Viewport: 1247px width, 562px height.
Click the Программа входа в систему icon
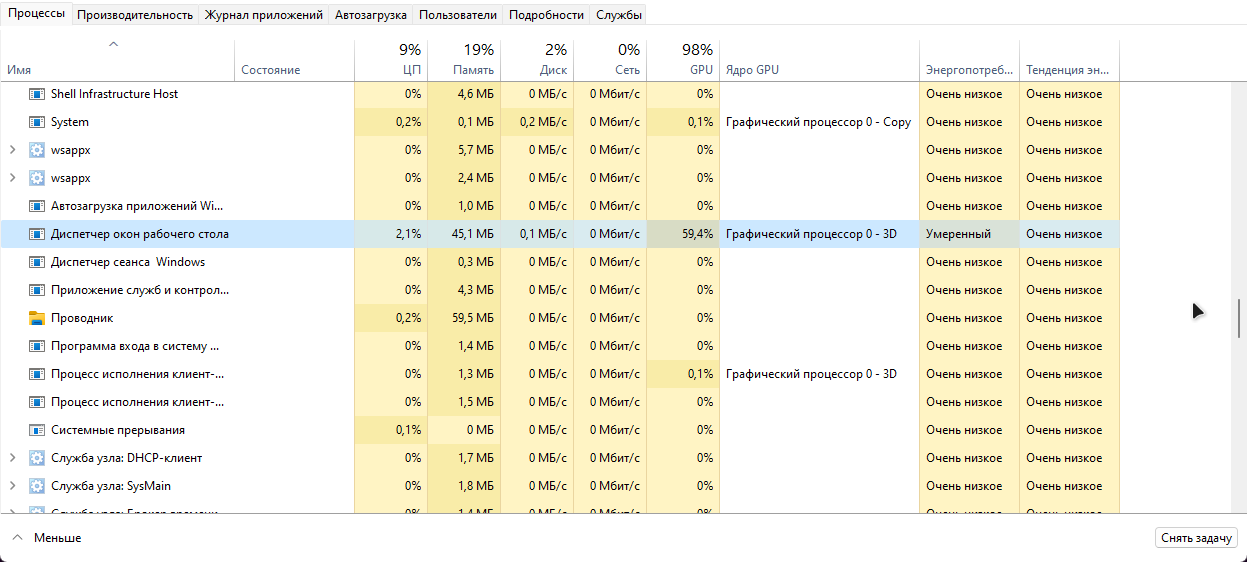tap(37, 346)
